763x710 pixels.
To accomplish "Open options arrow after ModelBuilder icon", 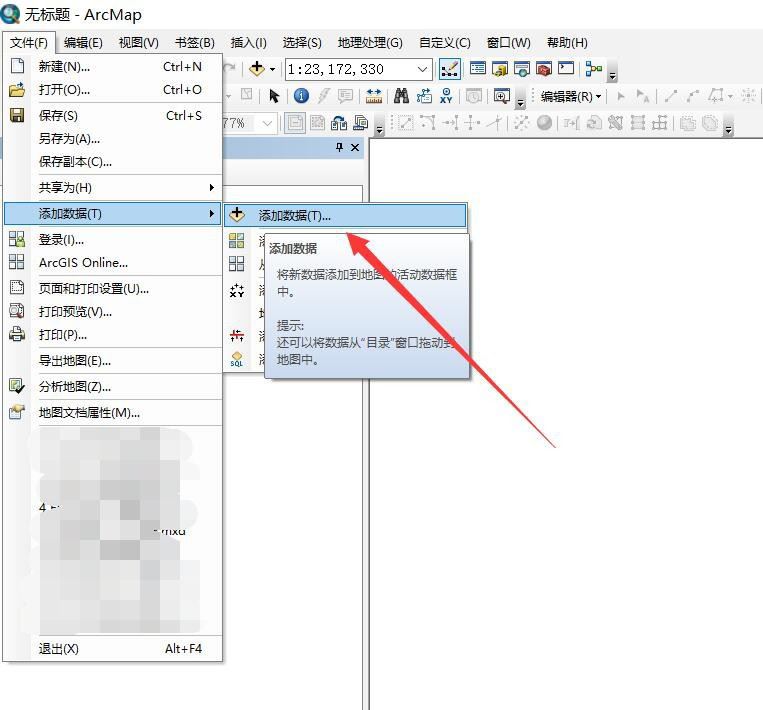I will point(613,75).
